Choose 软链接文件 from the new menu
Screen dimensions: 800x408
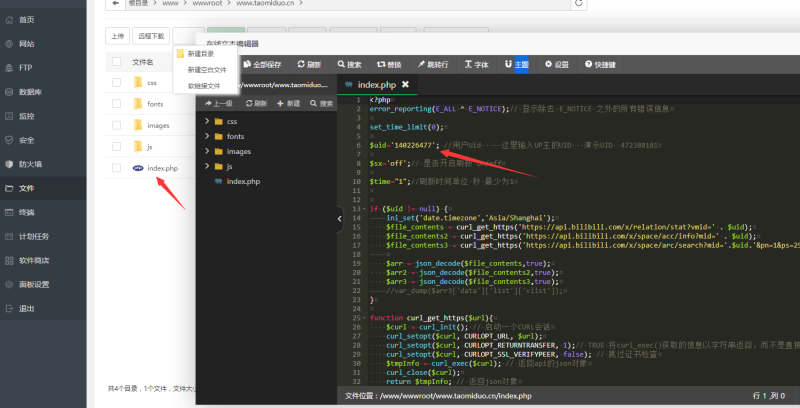204,86
